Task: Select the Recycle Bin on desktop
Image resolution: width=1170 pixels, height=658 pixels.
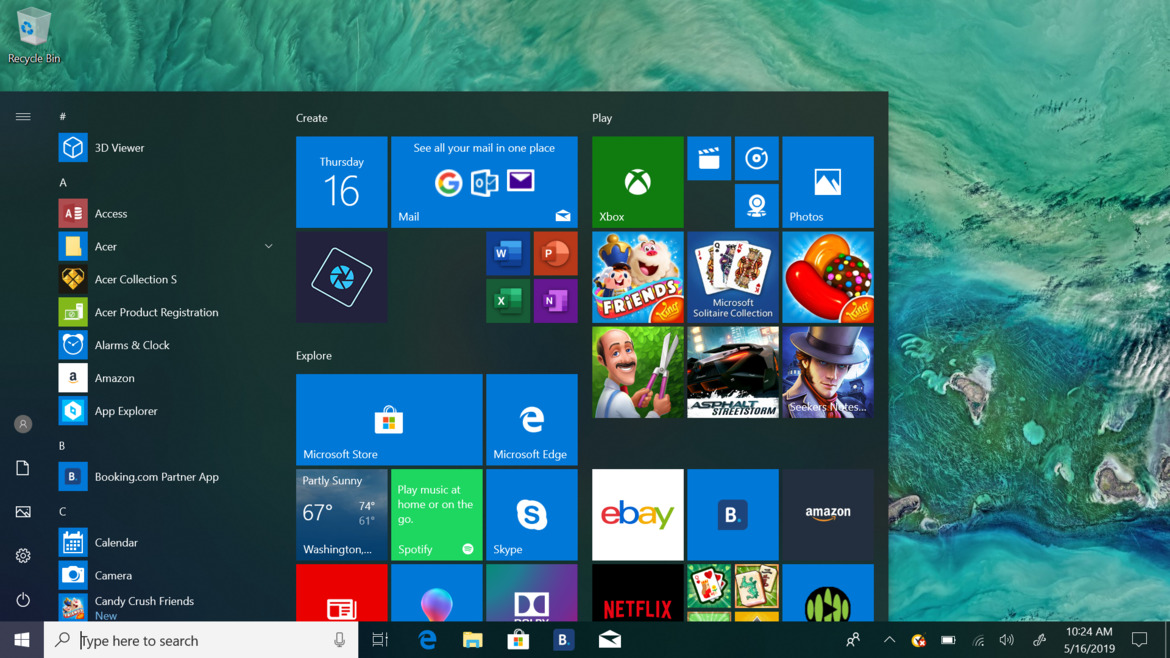Action: (x=33, y=36)
